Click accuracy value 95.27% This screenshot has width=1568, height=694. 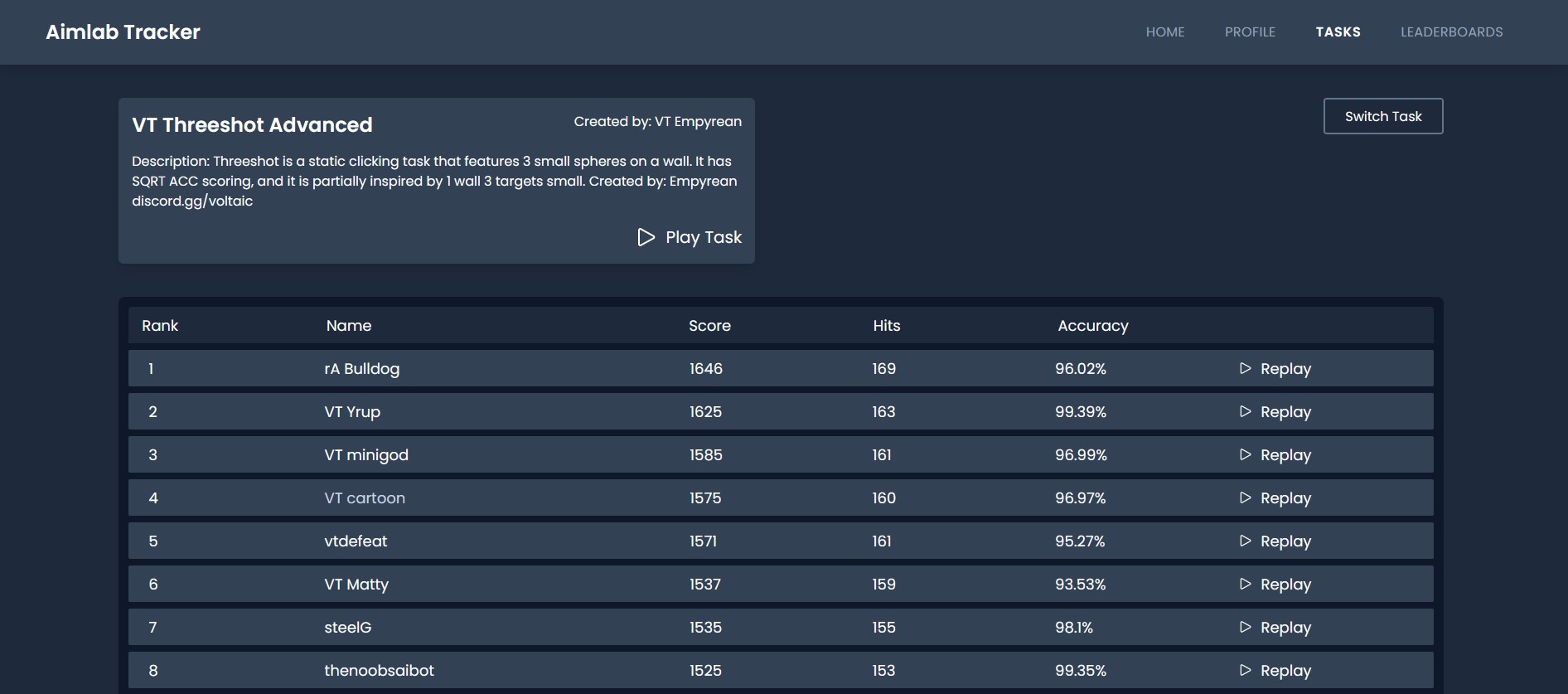1081,541
